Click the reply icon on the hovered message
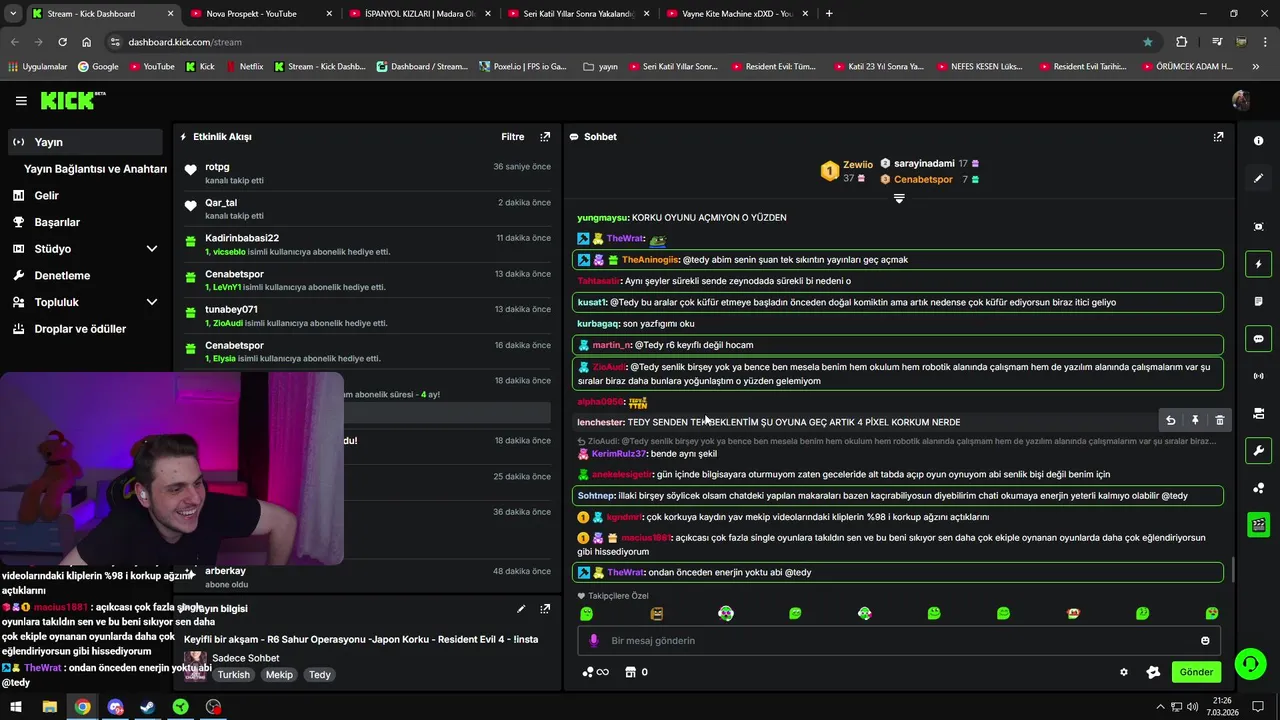The width and height of the screenshot is (1280, 720). 1170,421
